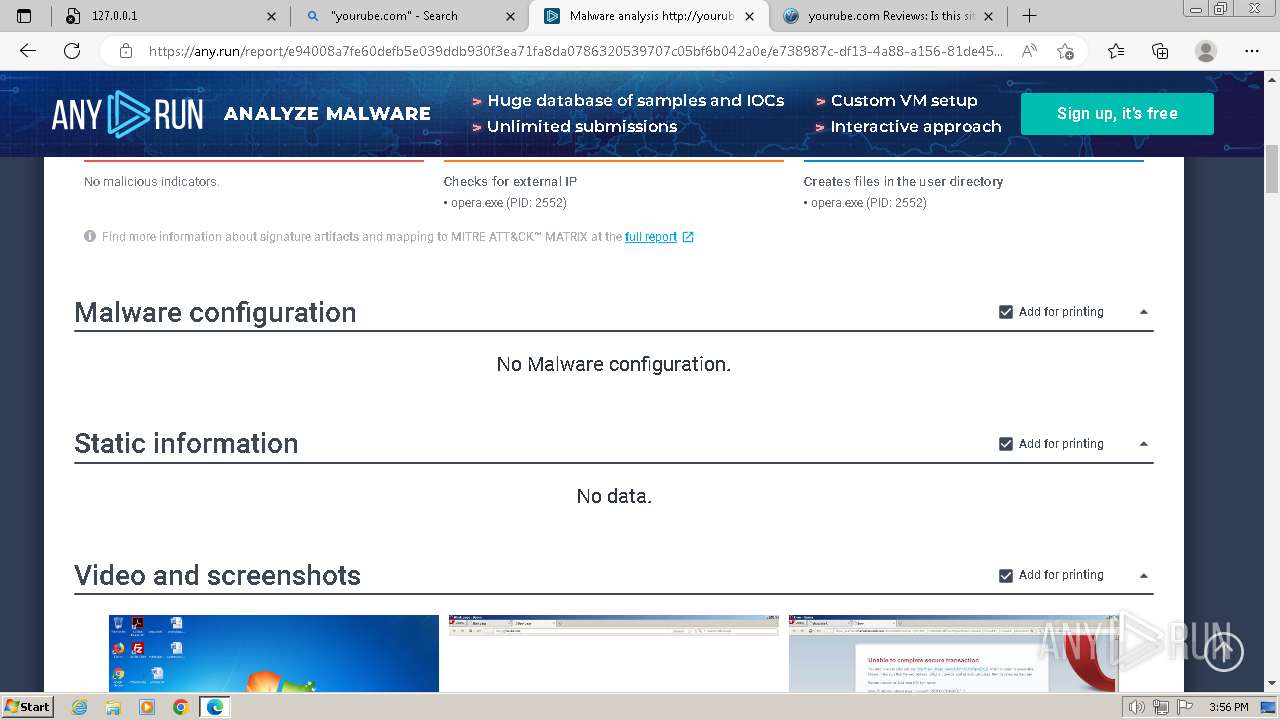This screenshot has height=720, width=1280.
Task: Click the 3:56 PM taskbar clock
Action: [1229, 707]
